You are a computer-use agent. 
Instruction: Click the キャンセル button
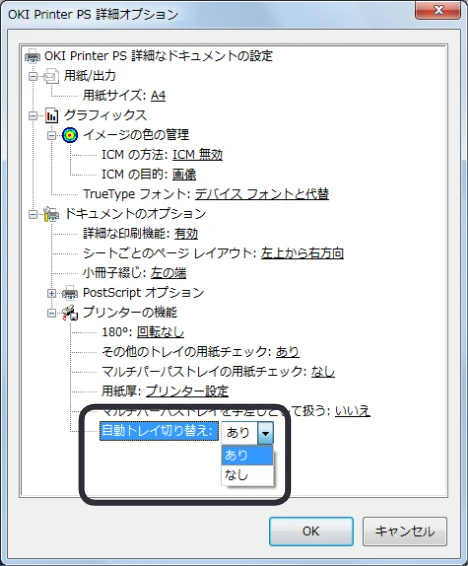click(x=405, y=531)
